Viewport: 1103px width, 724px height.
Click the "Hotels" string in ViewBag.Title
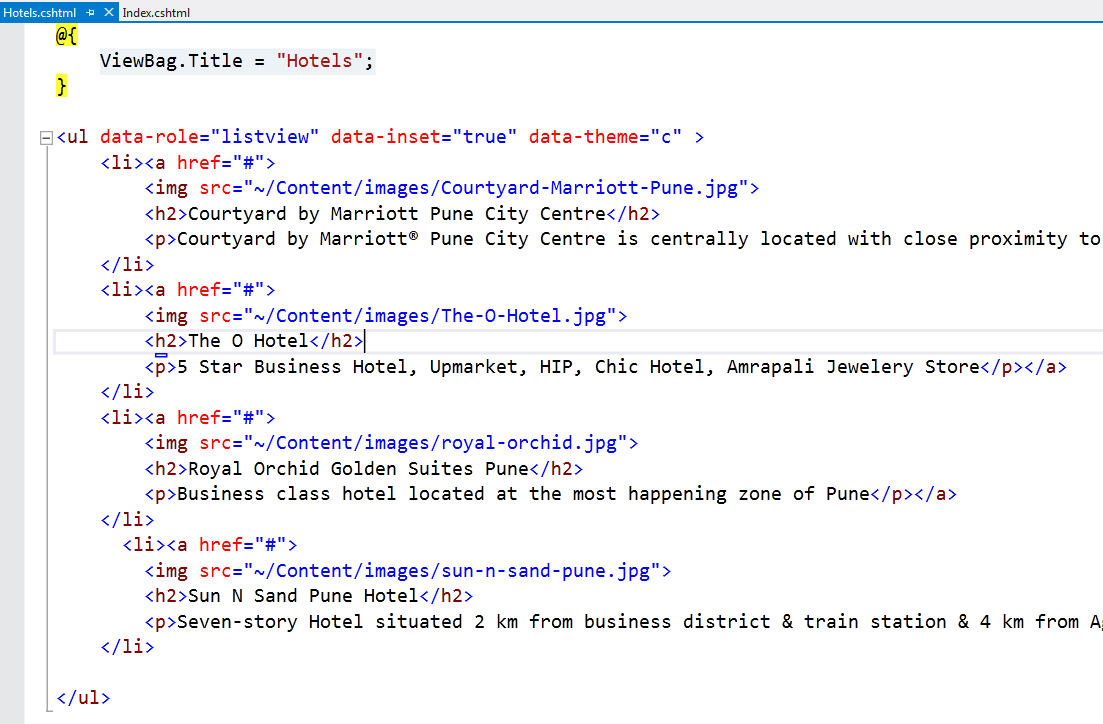pyautogui.click(x=320, y=61)
